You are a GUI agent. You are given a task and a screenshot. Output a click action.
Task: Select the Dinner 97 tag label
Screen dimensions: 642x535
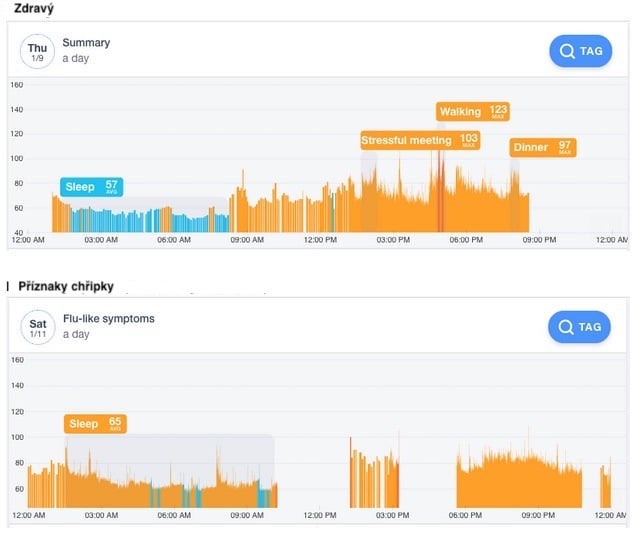pos(543,147)
